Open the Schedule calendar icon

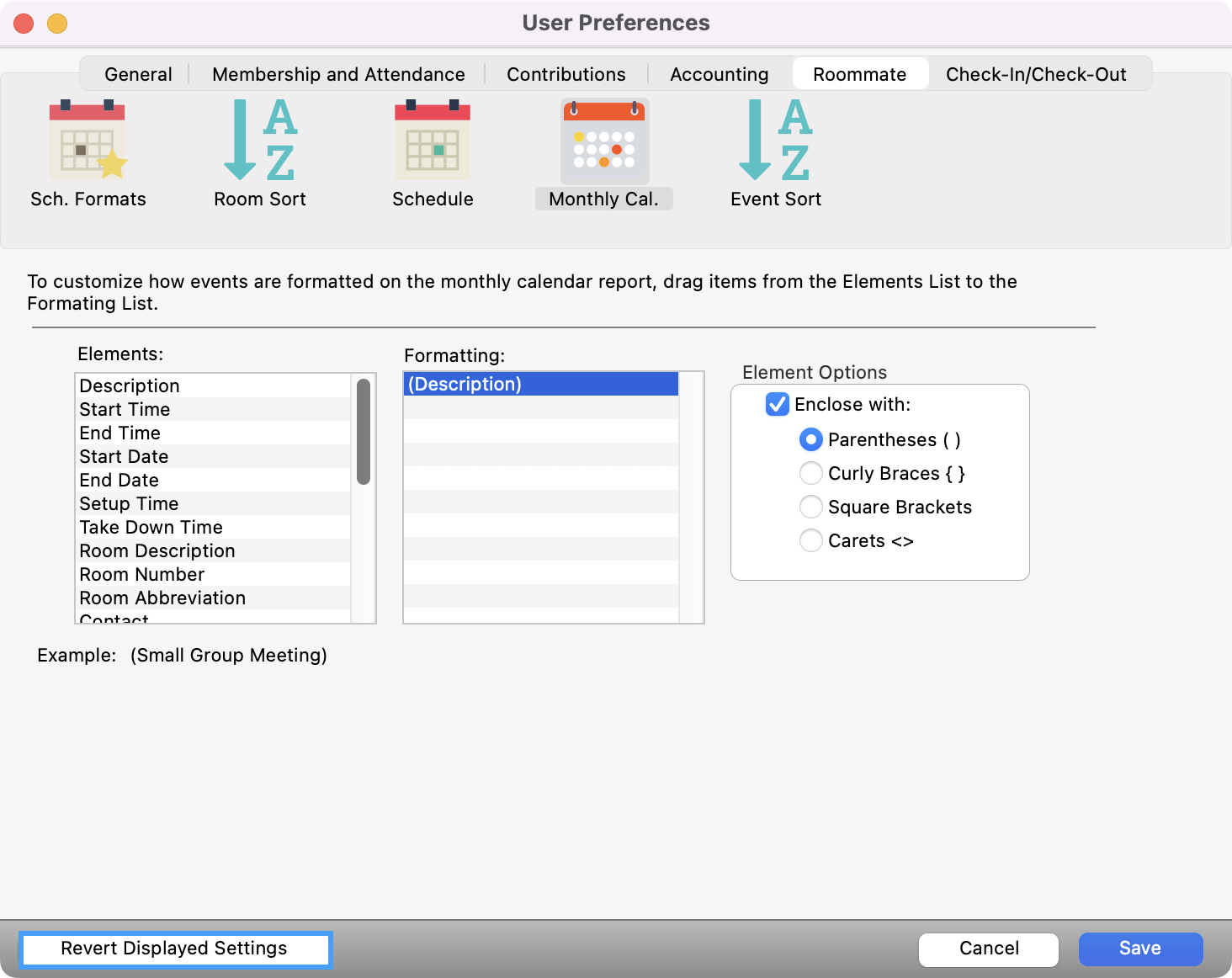point(433,141)
